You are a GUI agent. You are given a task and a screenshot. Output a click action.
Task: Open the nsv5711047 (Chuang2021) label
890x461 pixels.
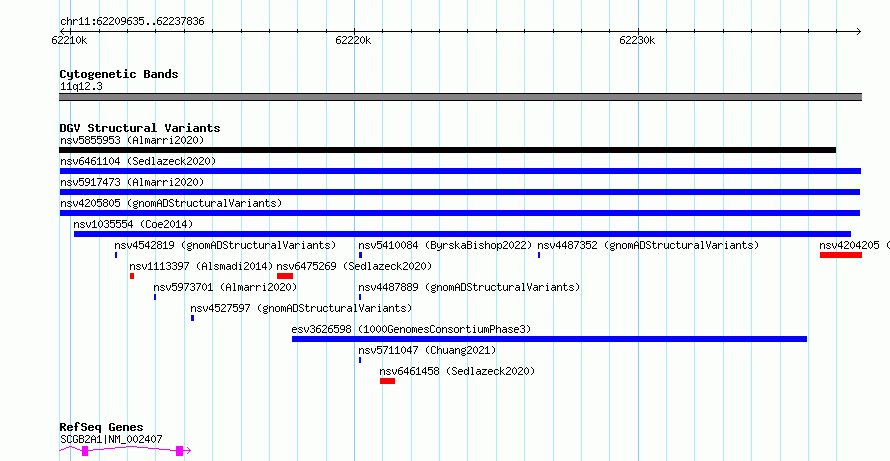click(x=427, y=350)
